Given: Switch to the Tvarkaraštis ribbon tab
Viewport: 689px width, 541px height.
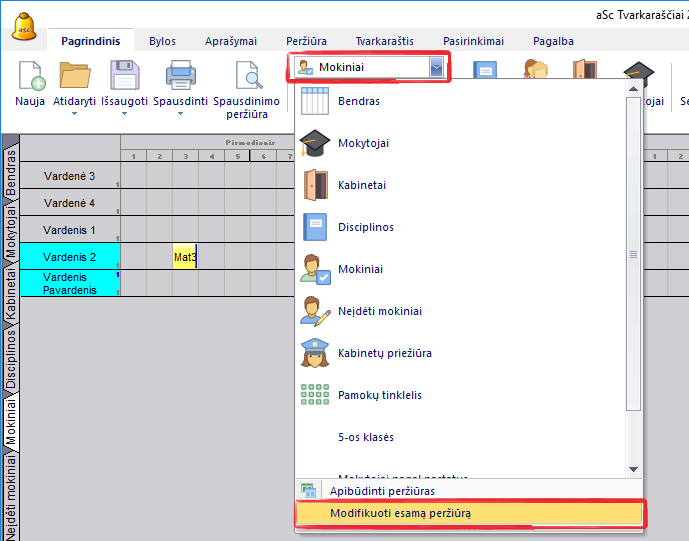Looking at the screenshot, I should pyautogui.click(x=384, y=41).
